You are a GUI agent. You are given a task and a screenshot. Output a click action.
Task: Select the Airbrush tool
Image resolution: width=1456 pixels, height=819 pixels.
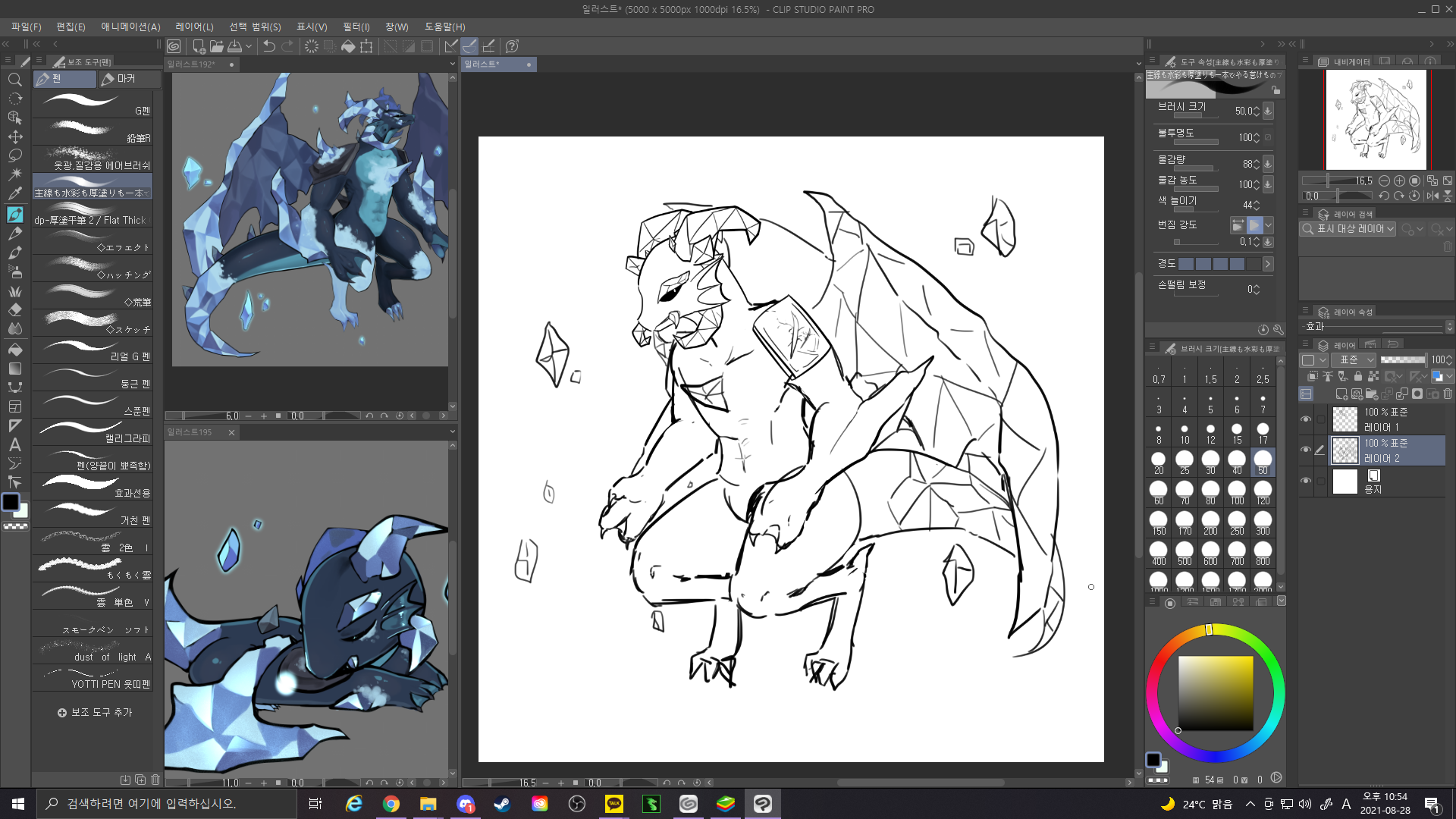[x=14, y=271]
